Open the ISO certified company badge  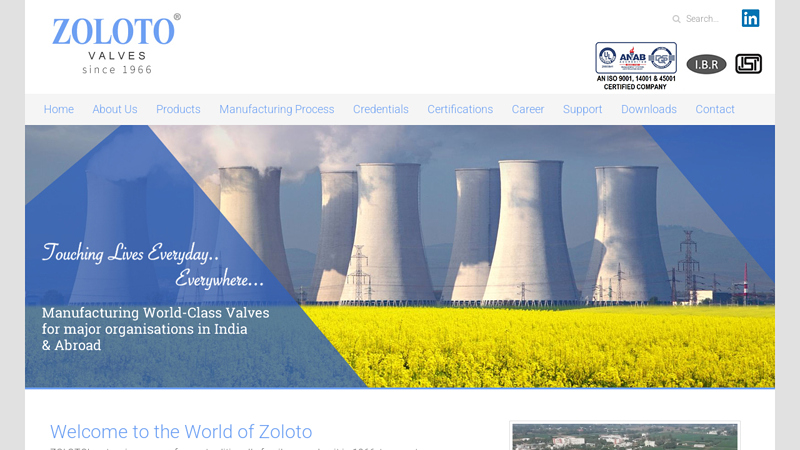click(636, 66)
